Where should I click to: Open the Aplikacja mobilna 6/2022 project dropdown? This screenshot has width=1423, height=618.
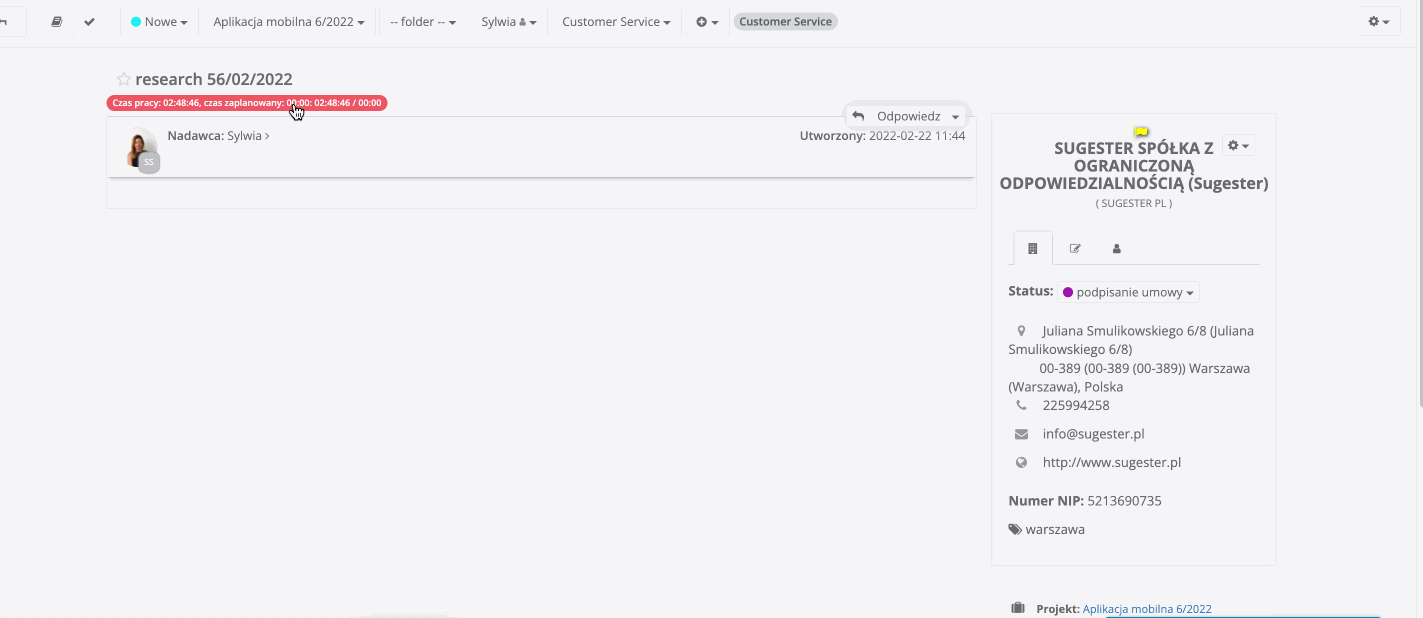coord(289,21)
